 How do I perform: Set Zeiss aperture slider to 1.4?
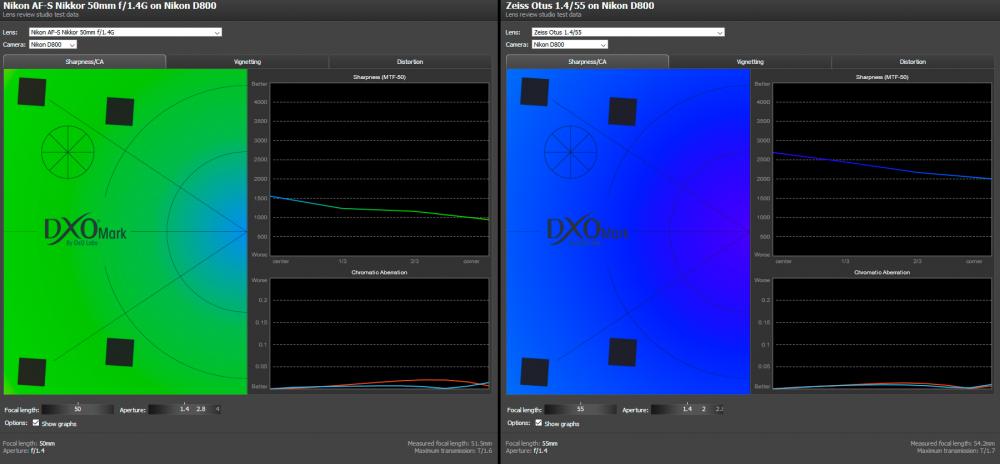point(687,409)
